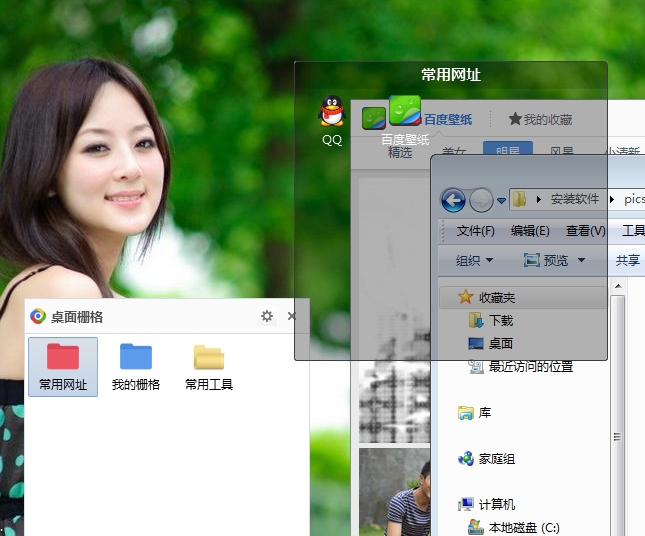This screenshot has width=645, height=536.
Task: Select 库 in navigation pane
Action: [485, 413]
